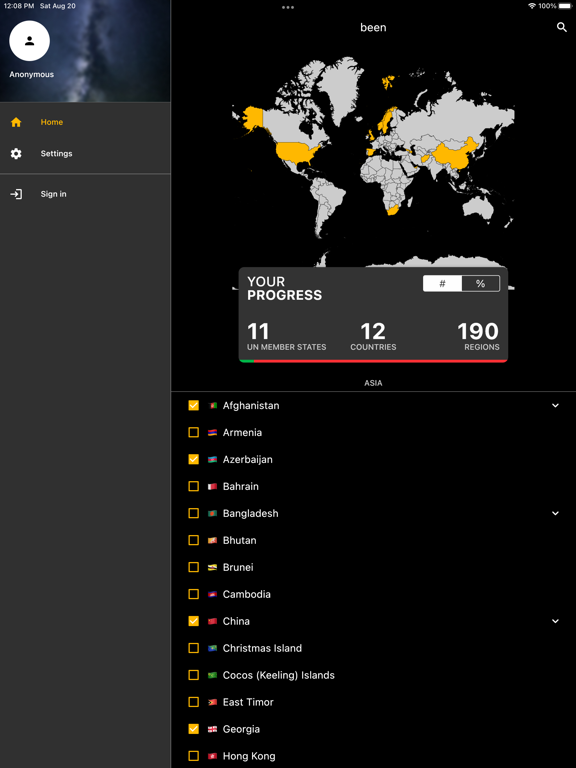
Task: Open search with the magnifier icon
Action: coord(561,27)
